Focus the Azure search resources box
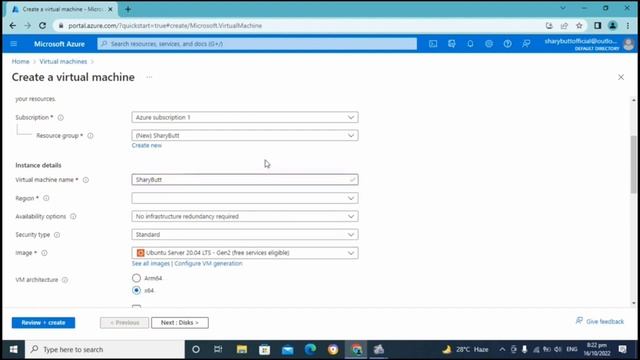 pyautogui.click(x=257, y=44)
